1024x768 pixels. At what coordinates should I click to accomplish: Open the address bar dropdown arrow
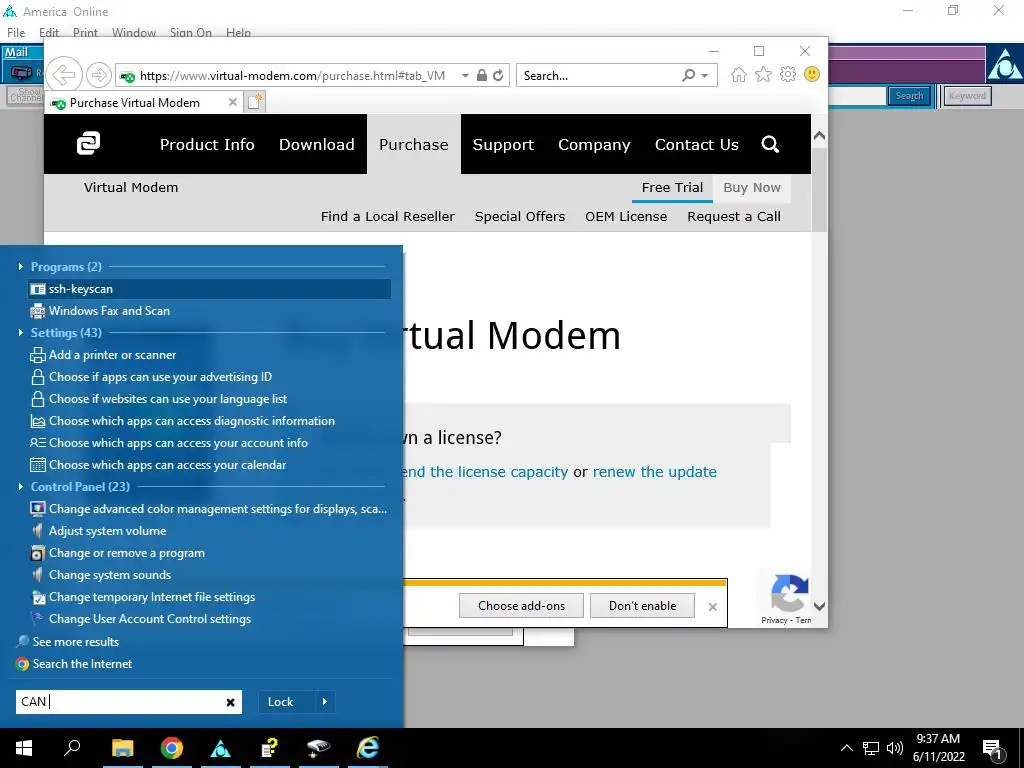pyautogui.click(x=465, y=75)
